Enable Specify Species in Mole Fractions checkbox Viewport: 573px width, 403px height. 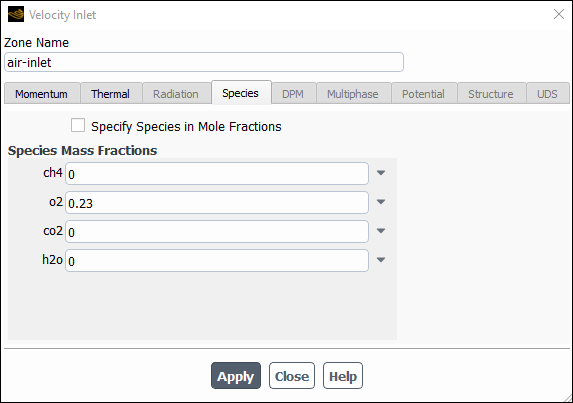[78, 125]
